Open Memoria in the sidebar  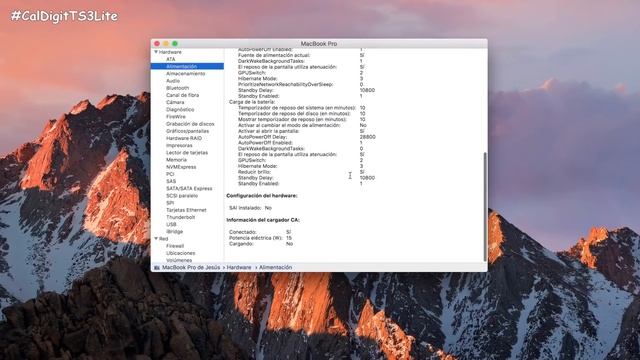coord(176,160)
